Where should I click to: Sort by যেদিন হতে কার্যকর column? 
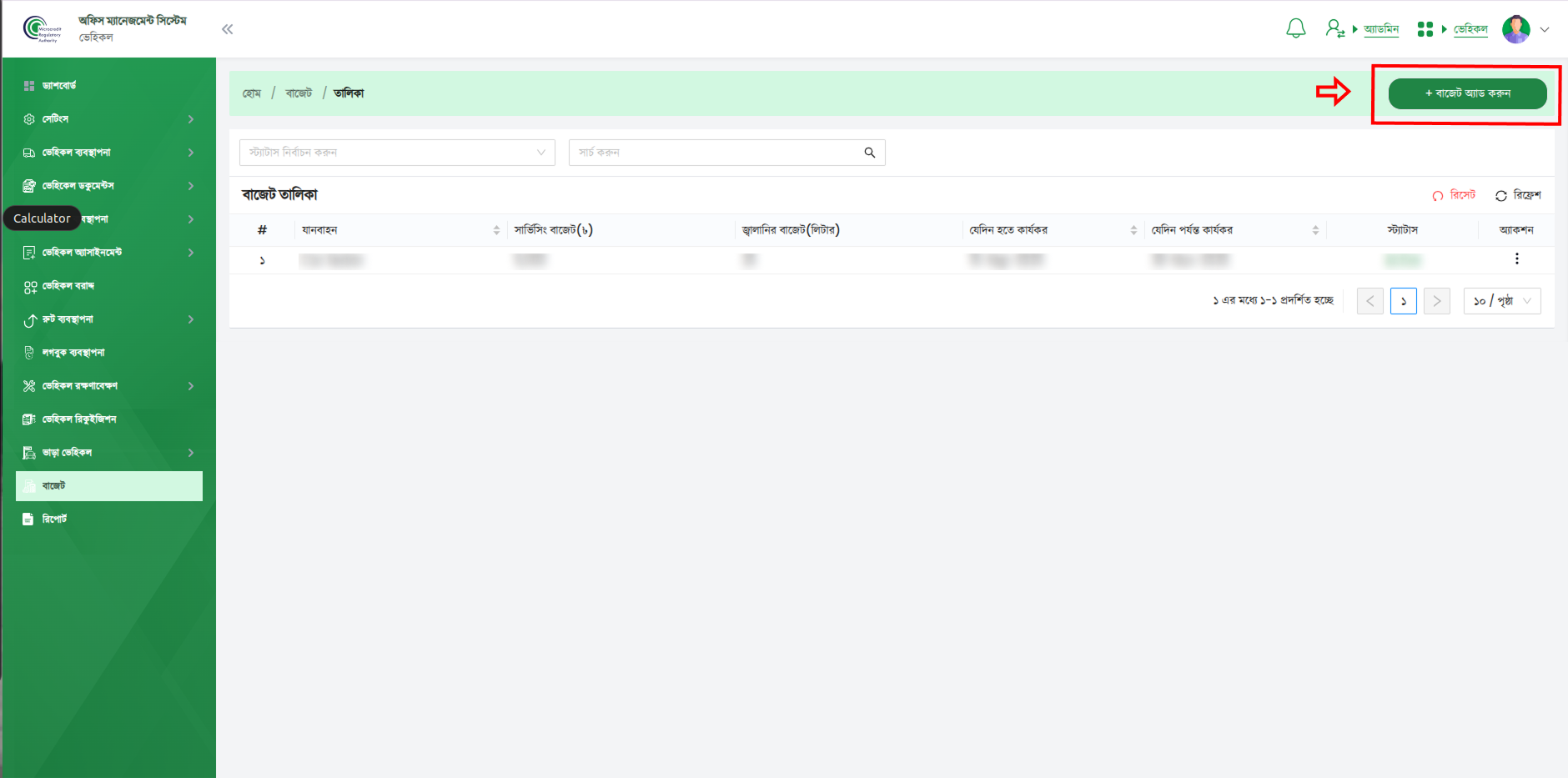[1133, 230]
